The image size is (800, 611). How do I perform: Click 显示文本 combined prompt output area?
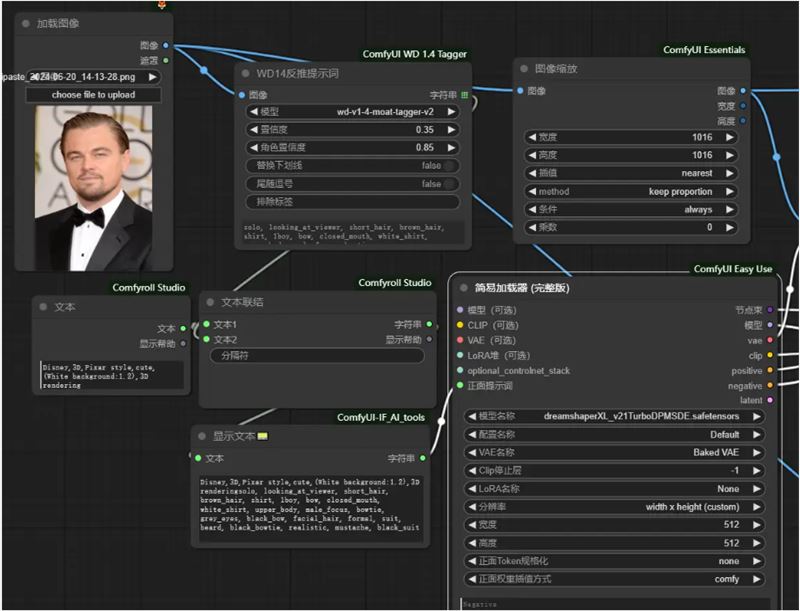pyautogui.click(x=310, y=508)
